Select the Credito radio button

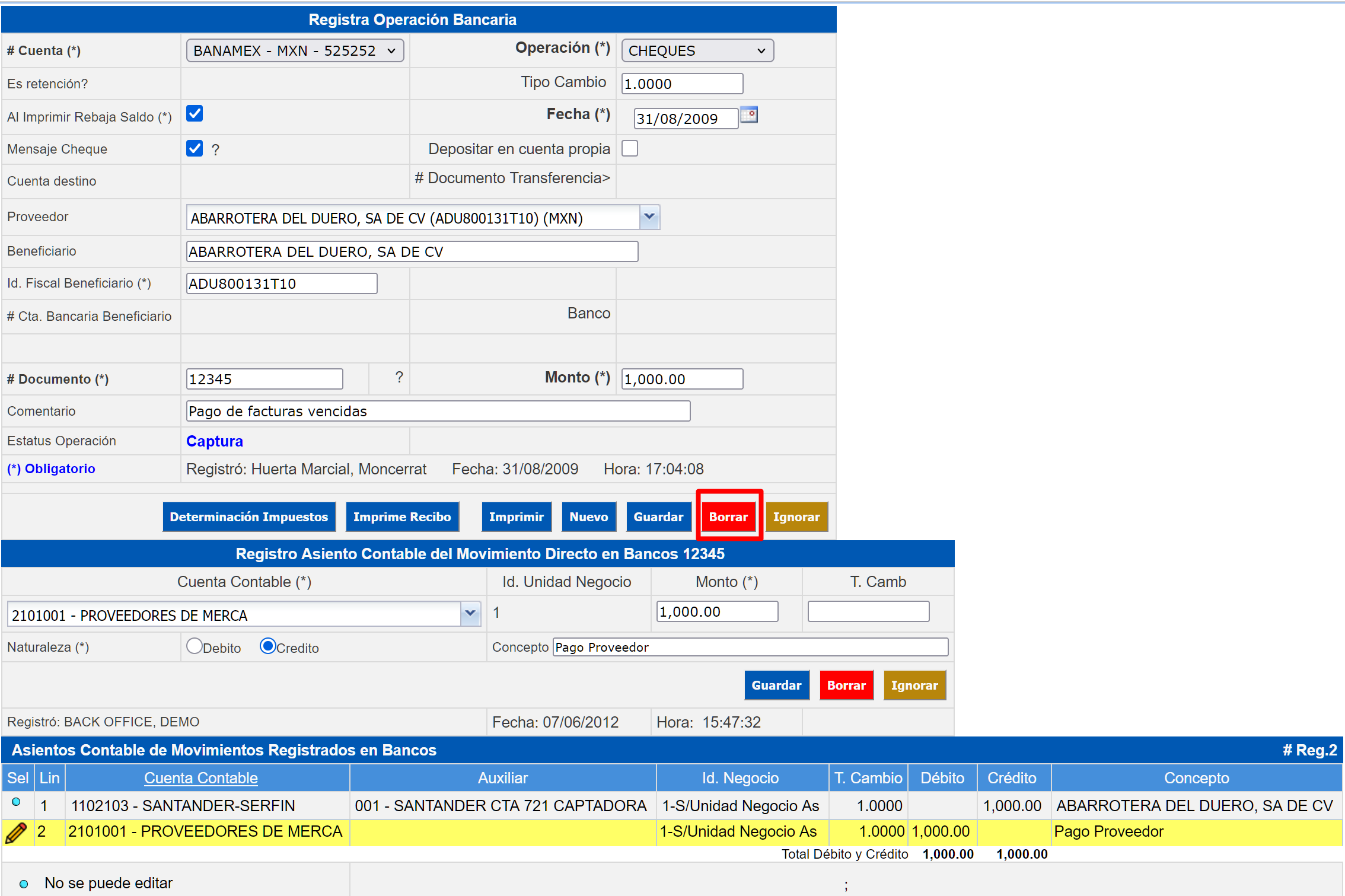coord(268,646)
